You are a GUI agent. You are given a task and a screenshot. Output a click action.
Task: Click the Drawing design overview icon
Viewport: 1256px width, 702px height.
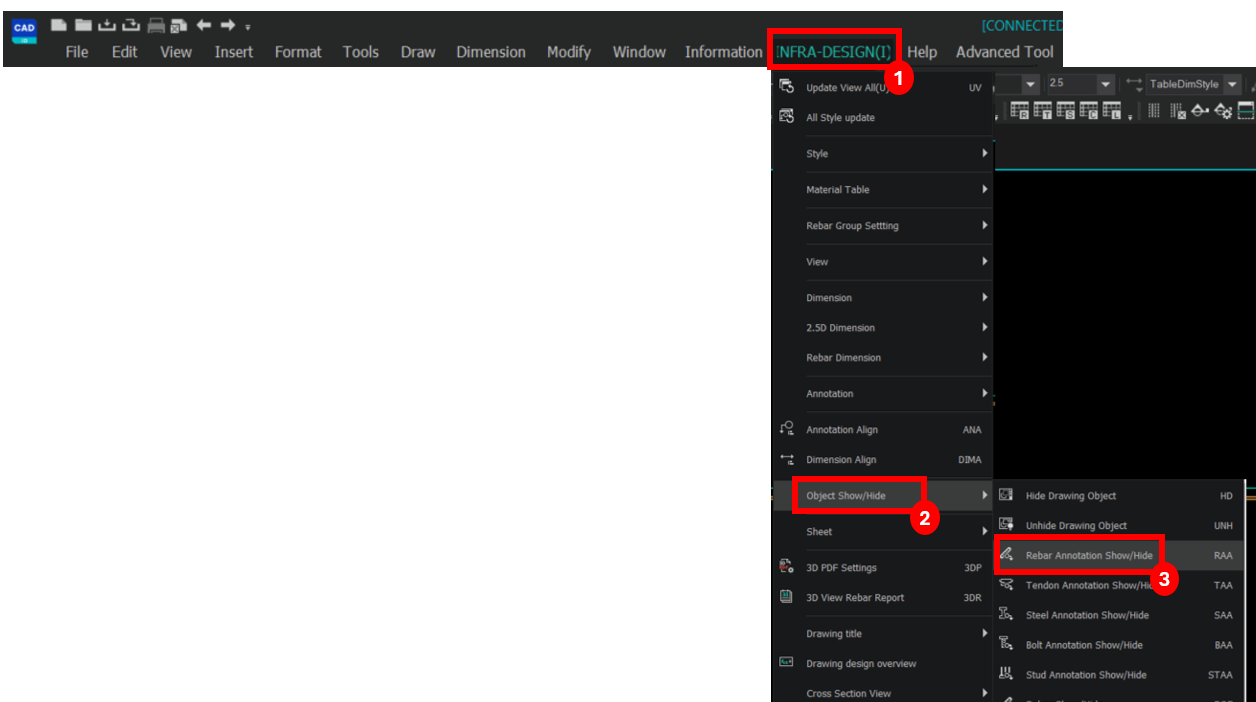787,663
